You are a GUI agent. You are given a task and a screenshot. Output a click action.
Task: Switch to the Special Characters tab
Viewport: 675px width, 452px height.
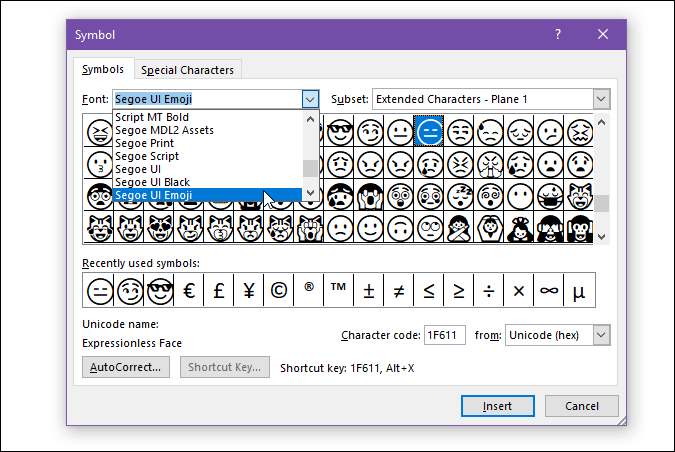click(187, 70)
